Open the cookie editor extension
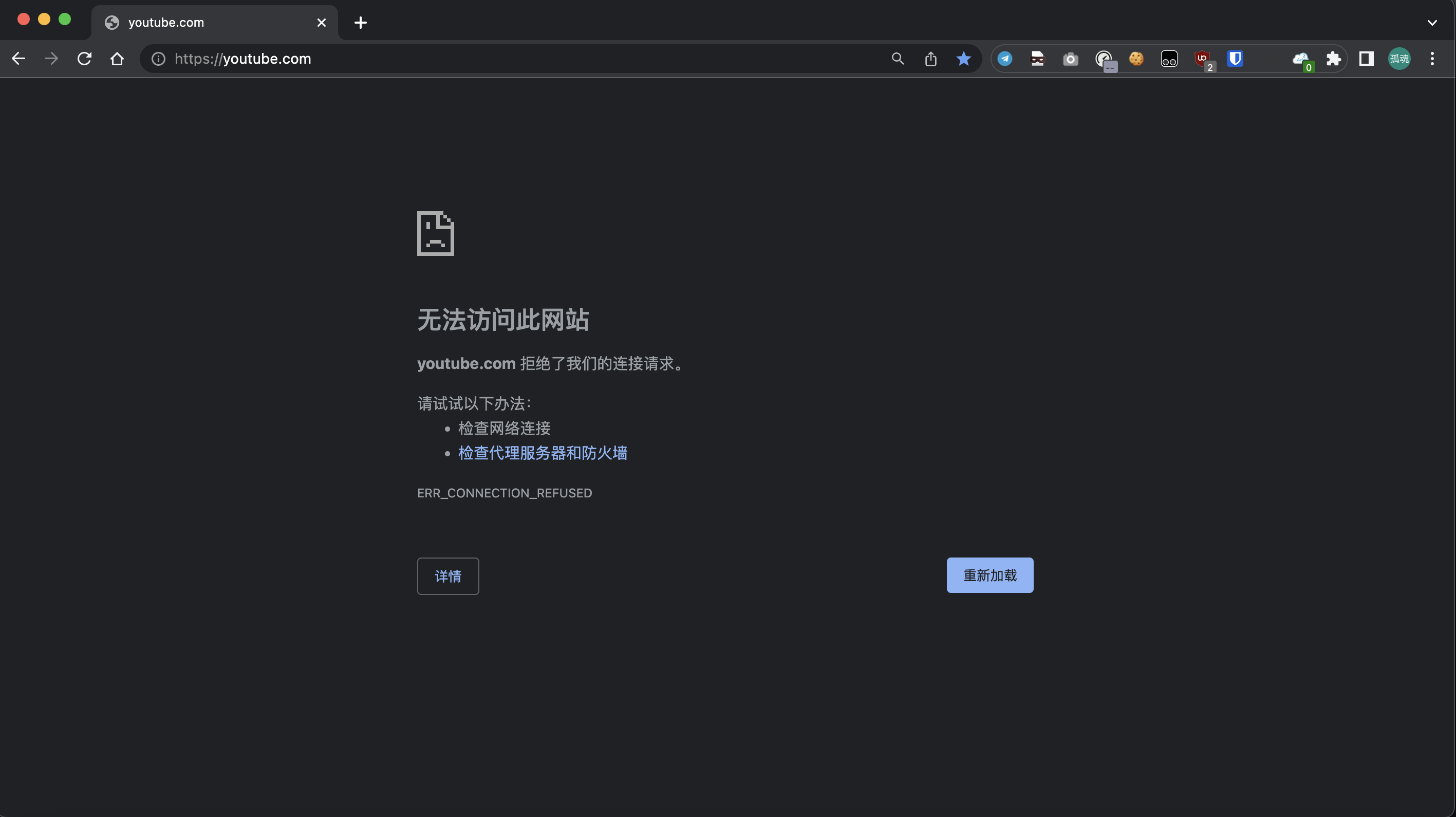1456x817 pixels. click(x=1136, y=59)
